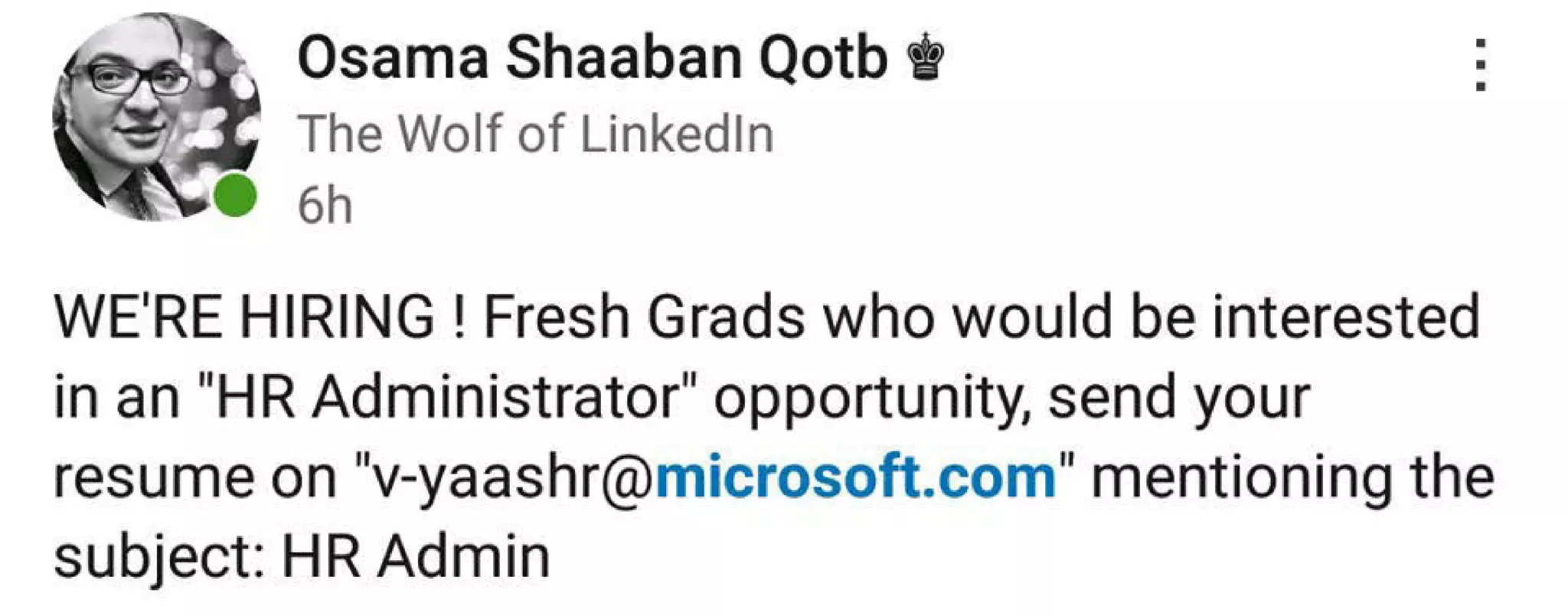Viewport: 1568px width, 616px height.
Task: Click the green online status dot
Action: tap(235, 195)
